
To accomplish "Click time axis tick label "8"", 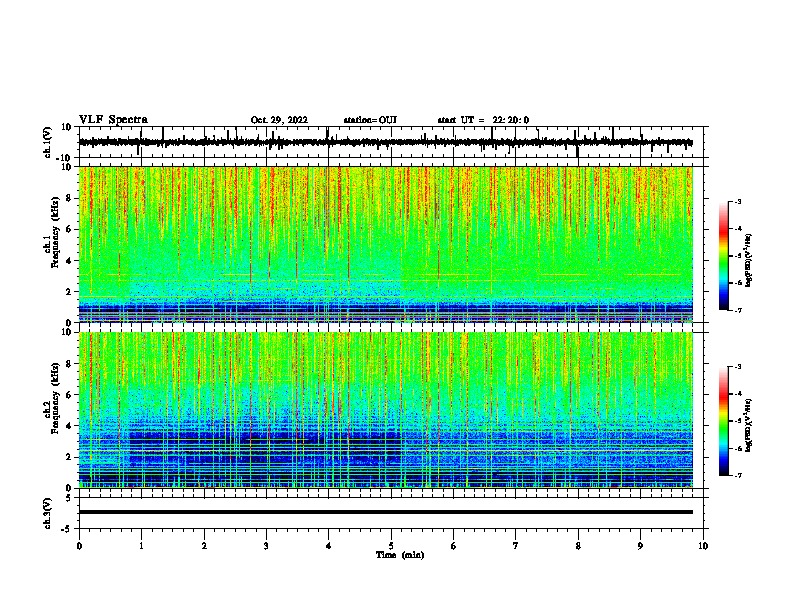I will 578,546.
